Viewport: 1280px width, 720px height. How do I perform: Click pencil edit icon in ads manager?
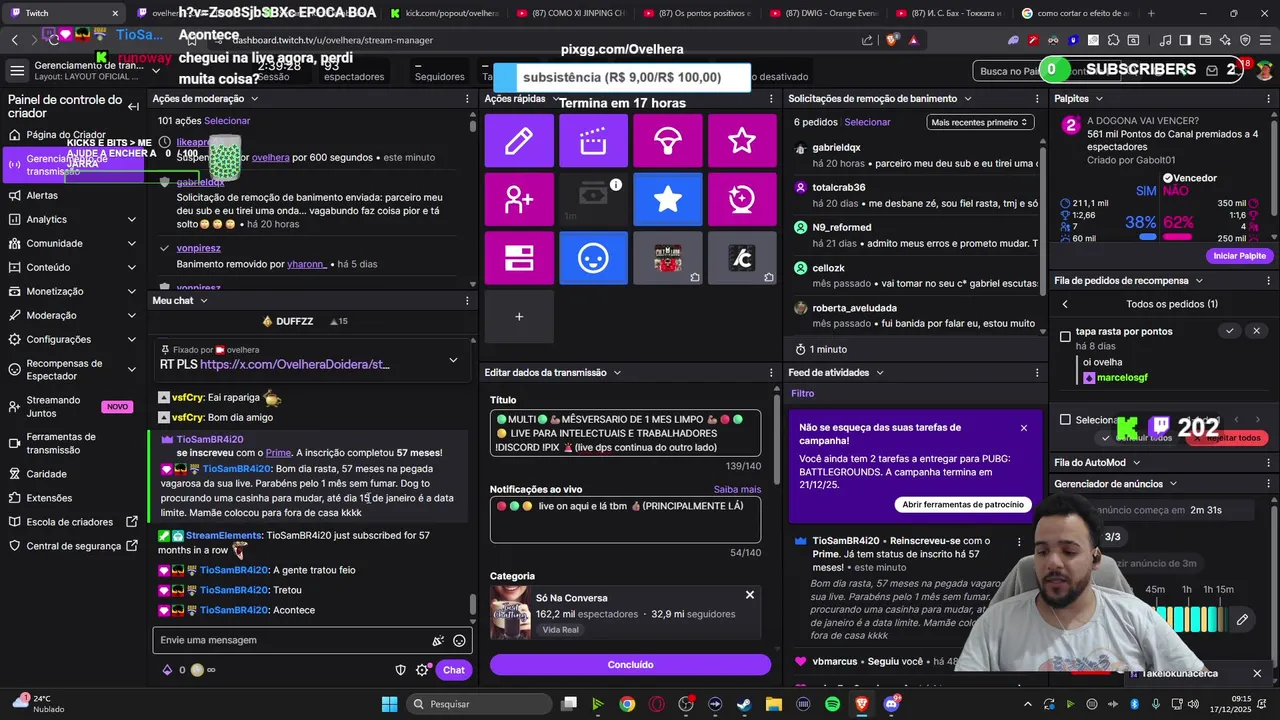[1242, 620]
